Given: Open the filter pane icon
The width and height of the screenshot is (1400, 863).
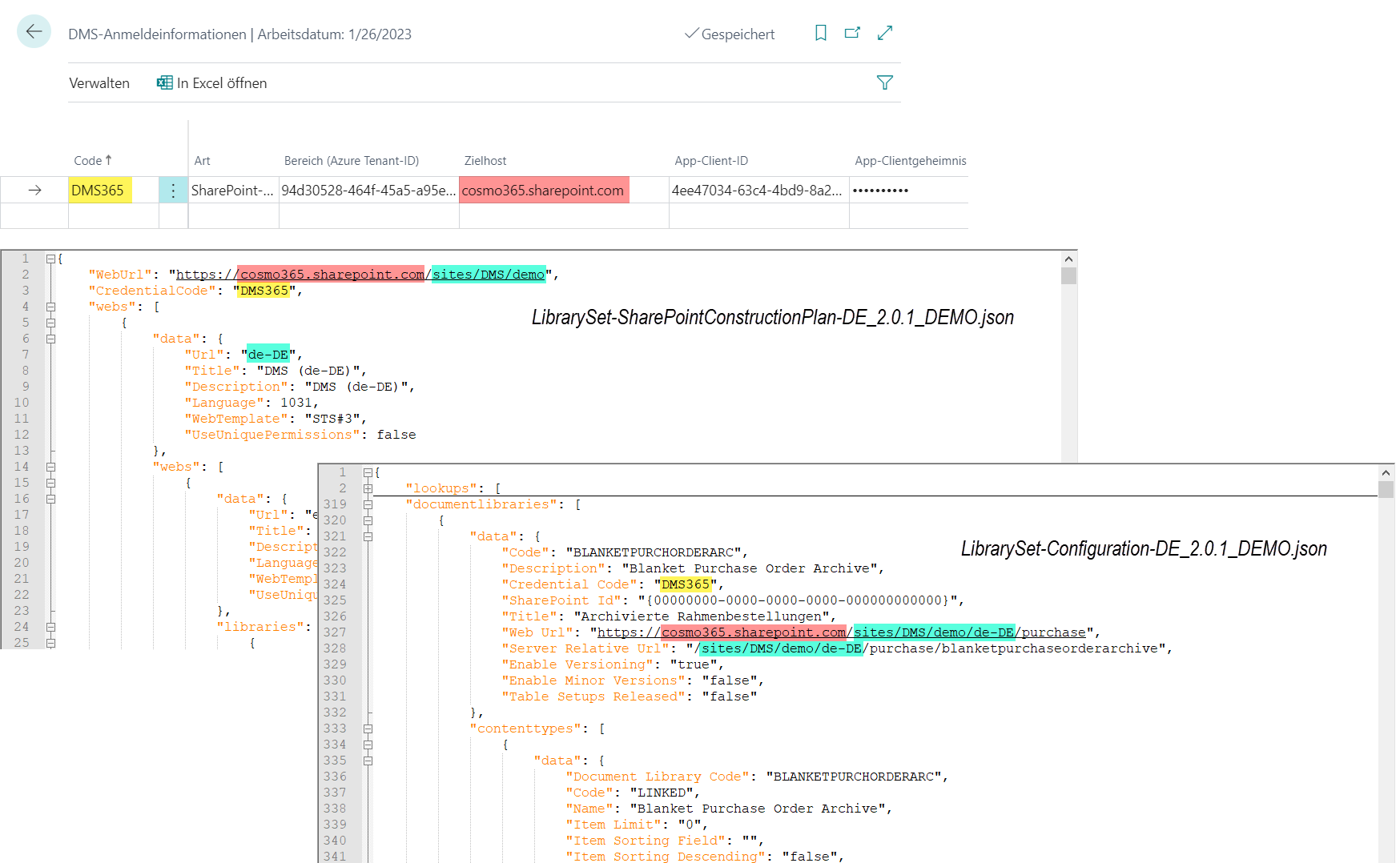Looking at the screenshot, I should 884,82.
